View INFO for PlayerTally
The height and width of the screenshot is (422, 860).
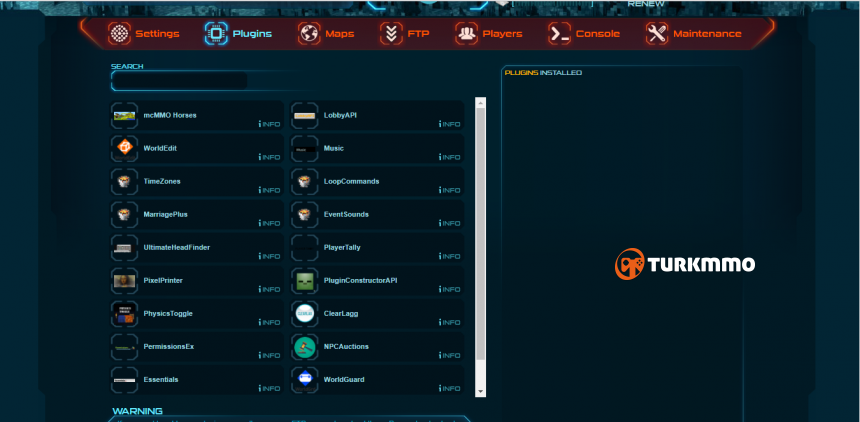click(x=449, y=256)
